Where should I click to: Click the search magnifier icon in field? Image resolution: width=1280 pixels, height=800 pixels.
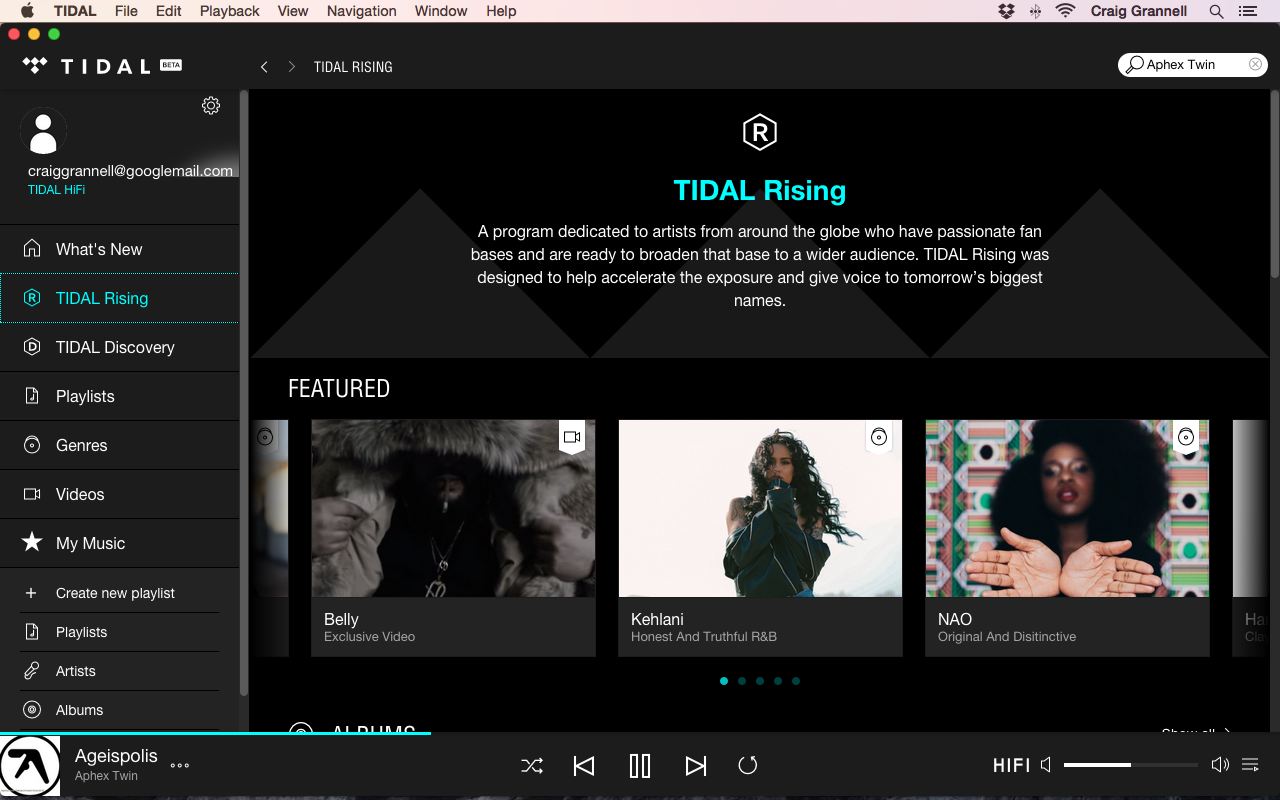point(1134,65)
